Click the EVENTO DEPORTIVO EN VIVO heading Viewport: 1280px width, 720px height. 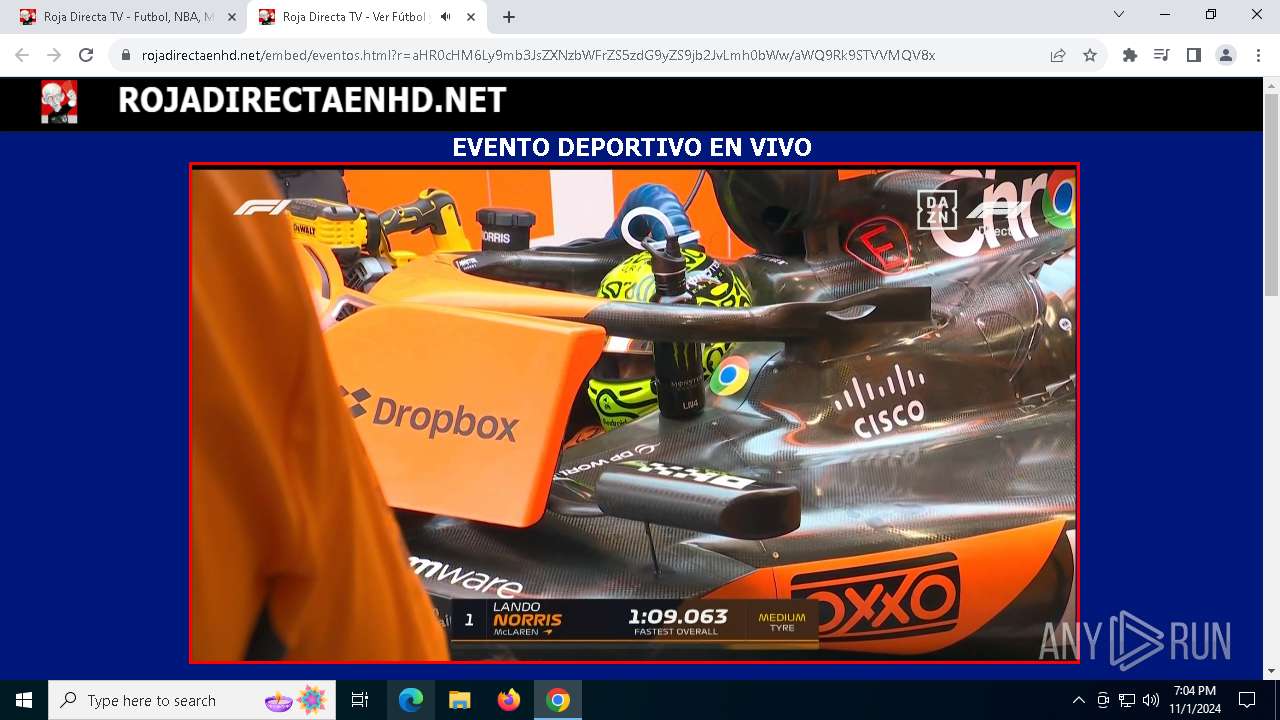click(632, 147)
